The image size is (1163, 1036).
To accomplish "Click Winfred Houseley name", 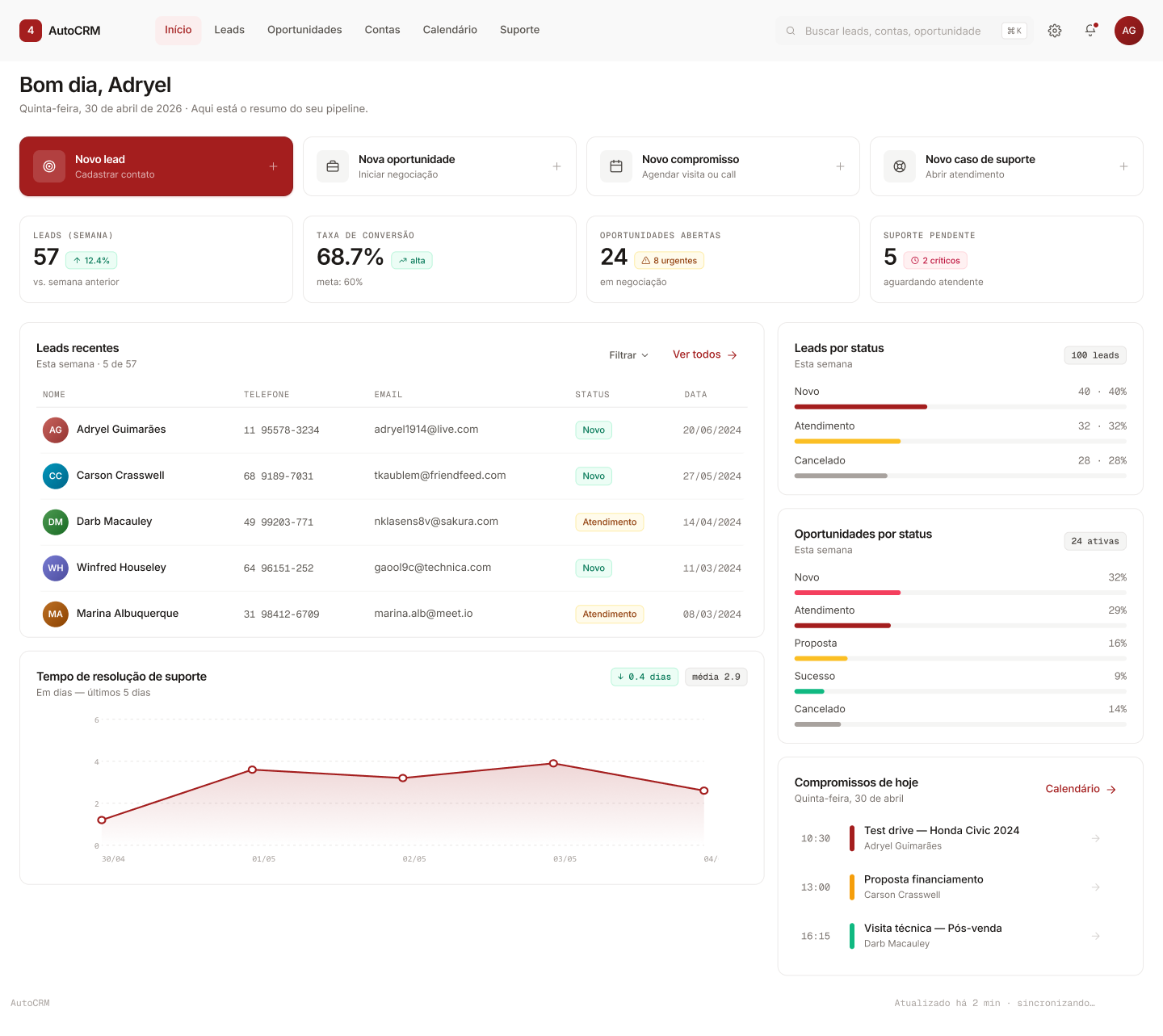I will click(x=121, y=568).
